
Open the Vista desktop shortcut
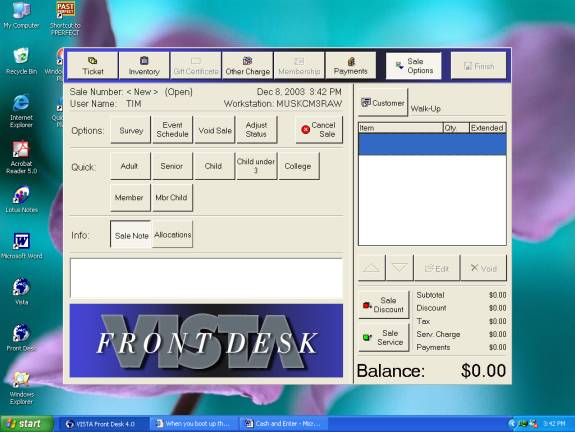[21, 292]
